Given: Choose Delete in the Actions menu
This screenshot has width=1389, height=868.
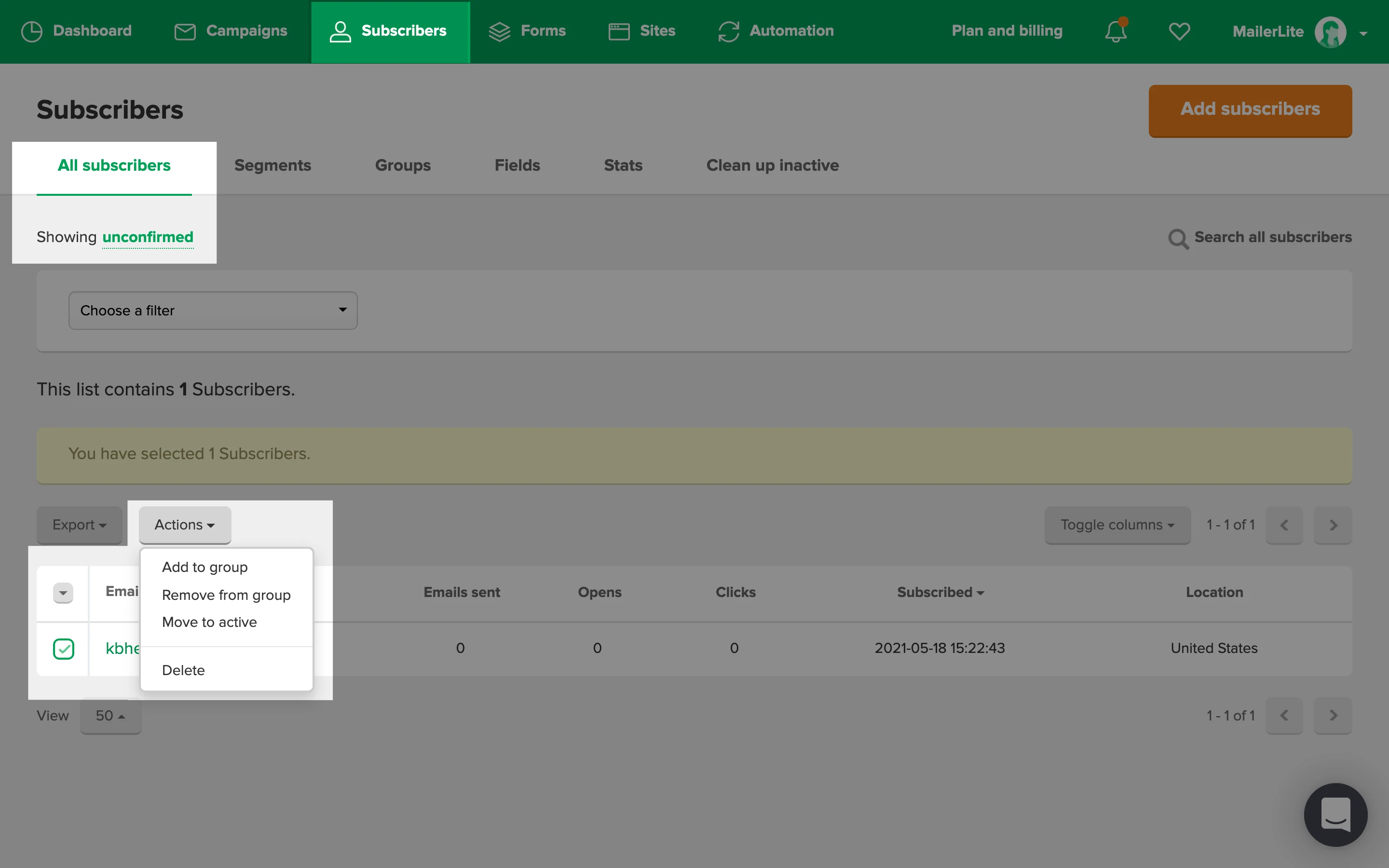Looking at the screenshot, I should pyautogui.click(x=183, y=670).
